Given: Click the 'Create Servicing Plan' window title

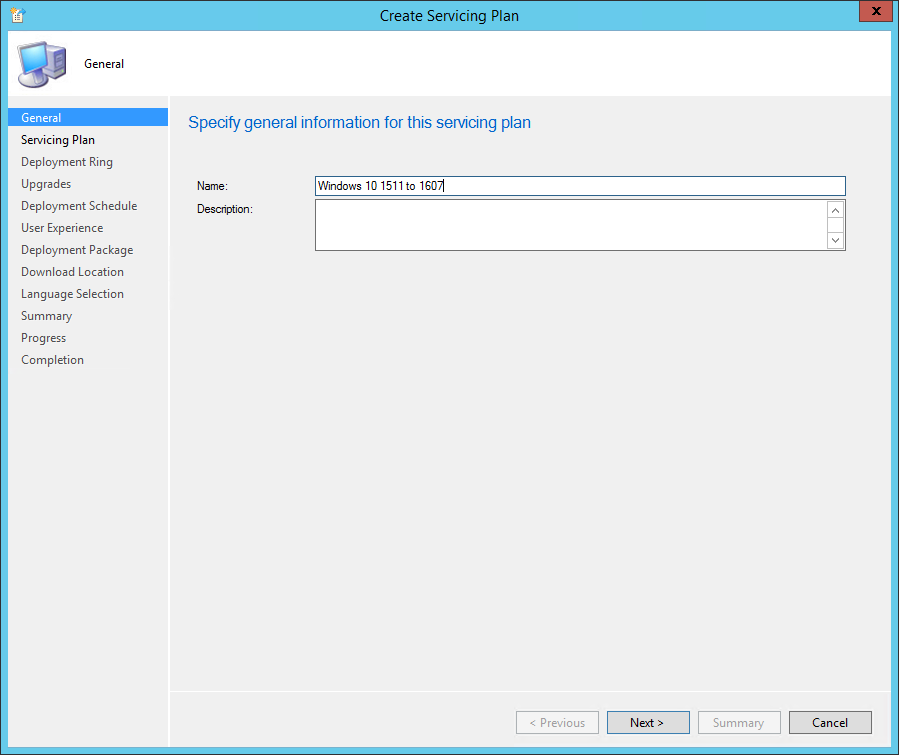Looking at the screenshot, I should pyautogui.click(x=449, y=16).
